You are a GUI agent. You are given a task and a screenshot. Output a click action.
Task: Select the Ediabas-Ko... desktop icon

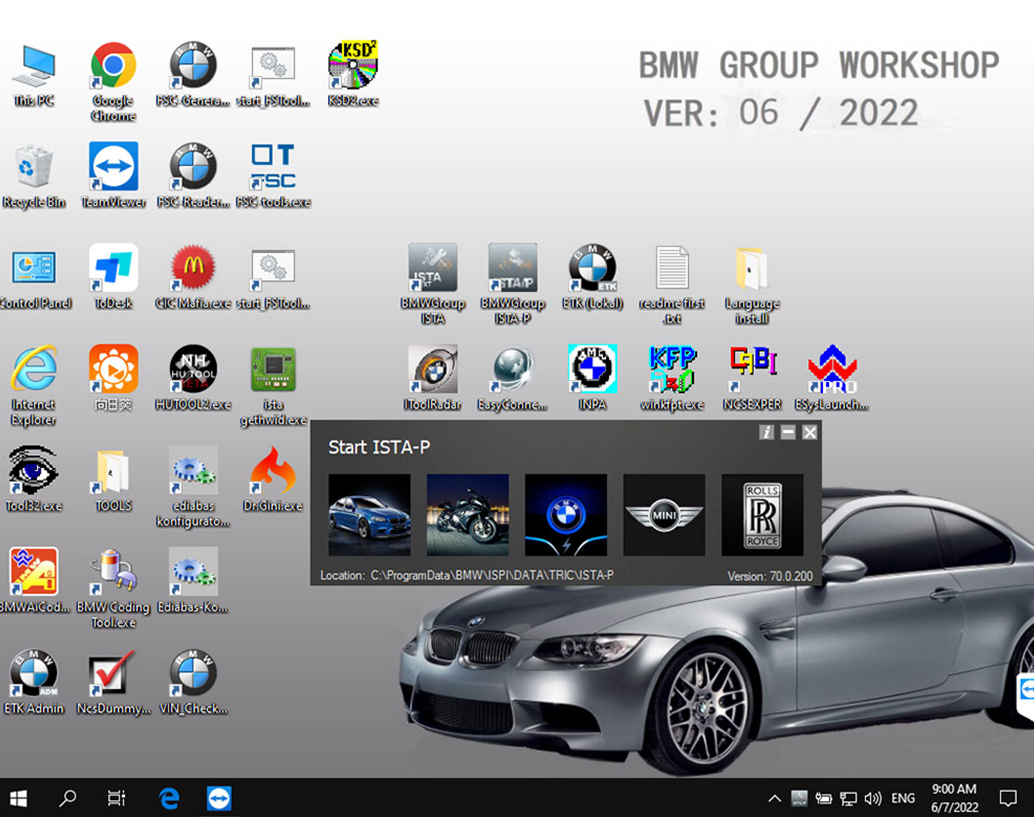click(x=193, y=581)
